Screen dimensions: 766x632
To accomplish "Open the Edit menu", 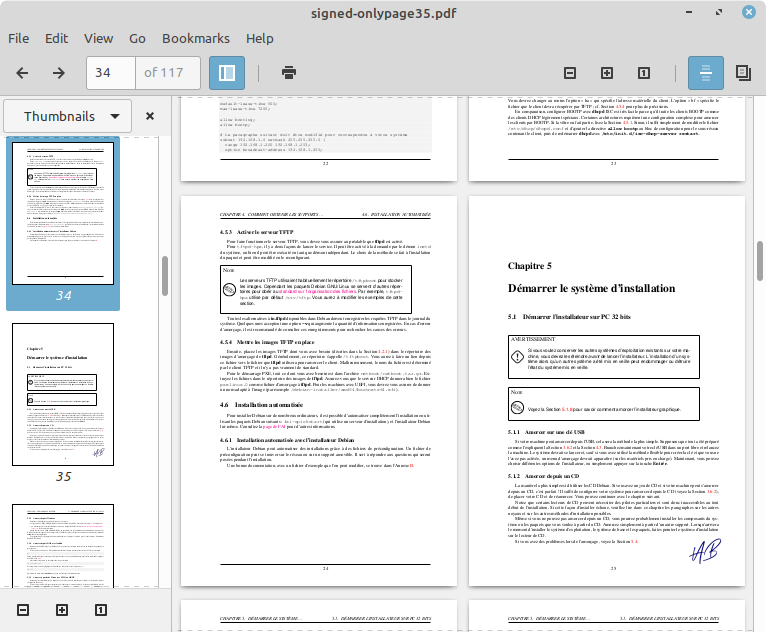I will click(57, 39).
